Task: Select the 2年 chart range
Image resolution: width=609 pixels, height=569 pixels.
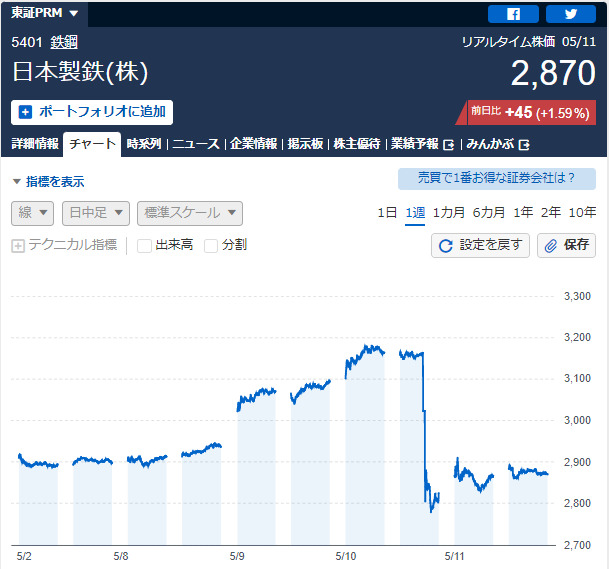Action: click(551, 213)
